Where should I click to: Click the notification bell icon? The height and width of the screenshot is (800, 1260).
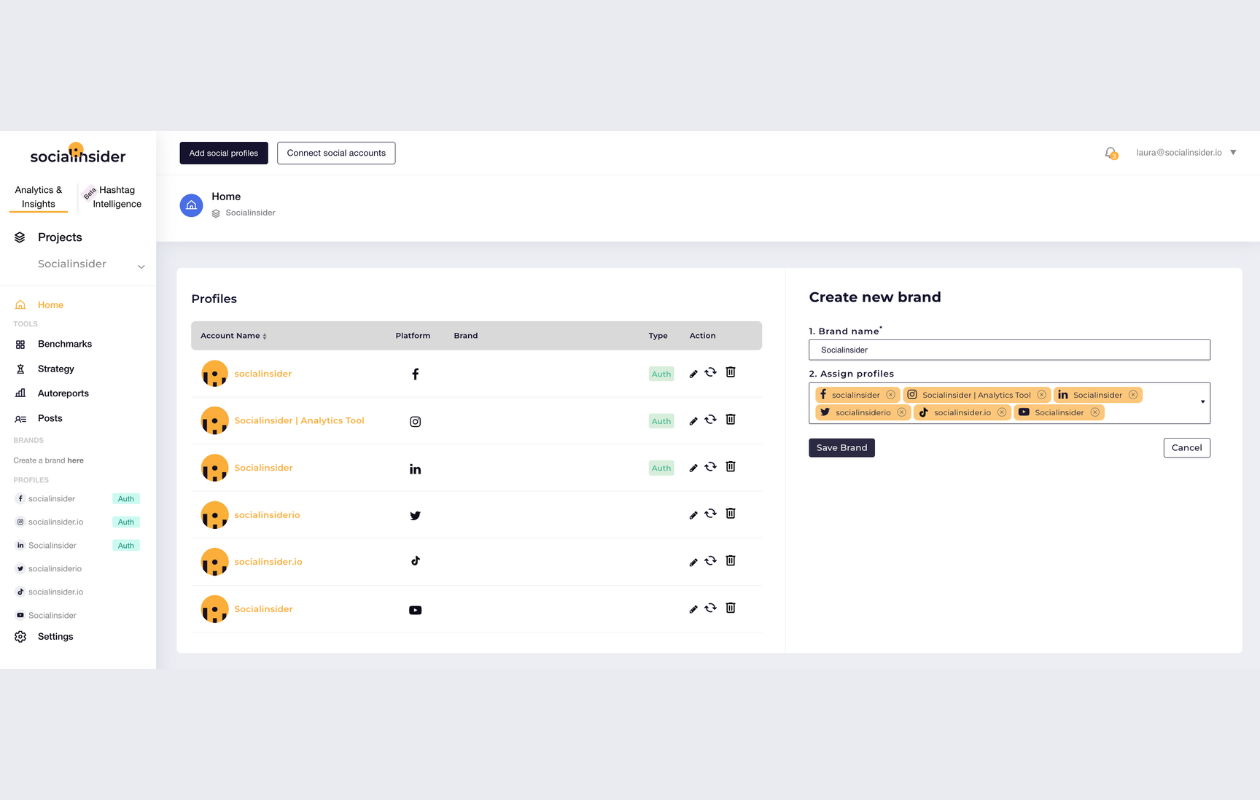click(x=1110, y=153)
